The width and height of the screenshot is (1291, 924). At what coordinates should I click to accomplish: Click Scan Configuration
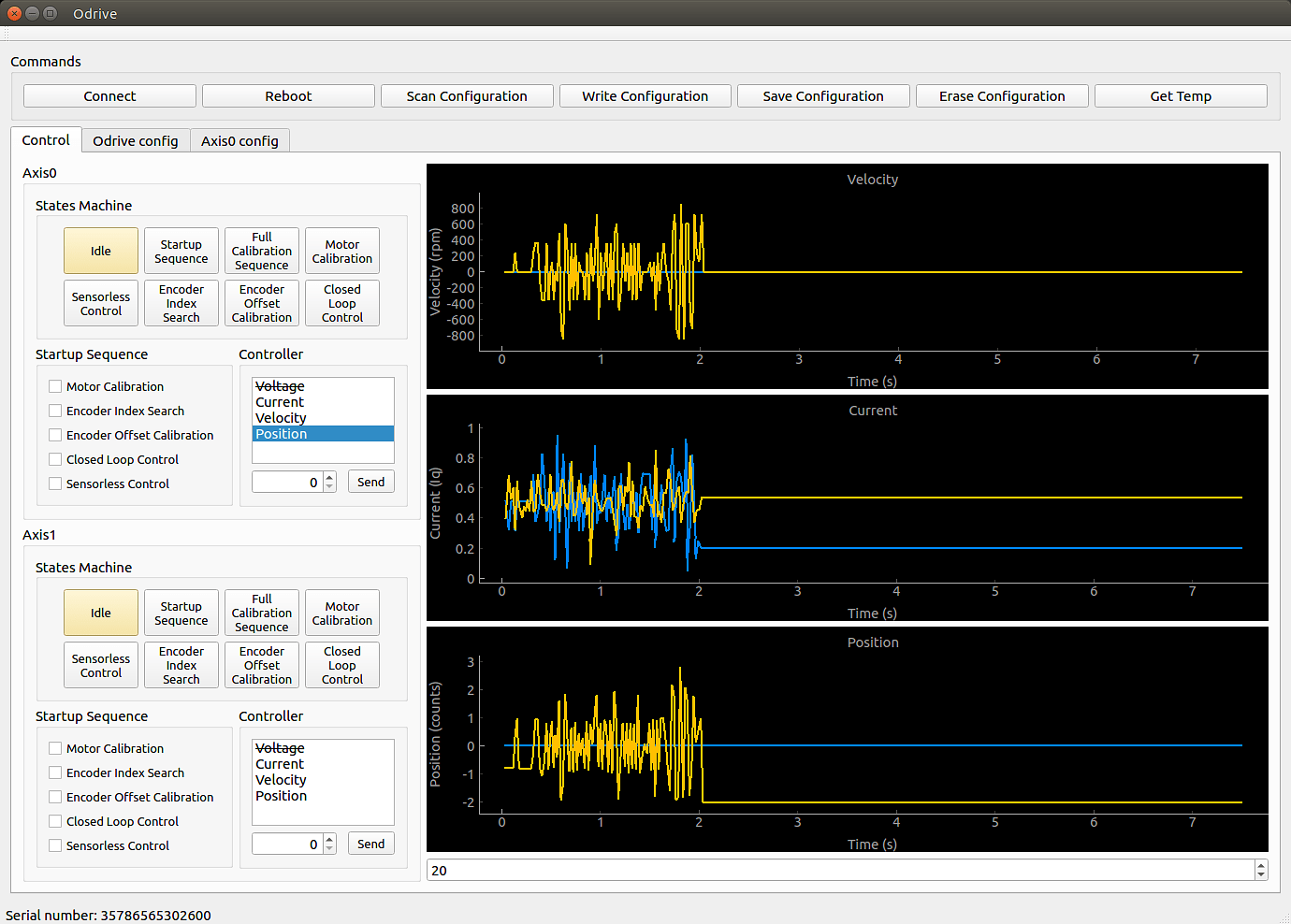pyautogui.click(x=467, y=96)
